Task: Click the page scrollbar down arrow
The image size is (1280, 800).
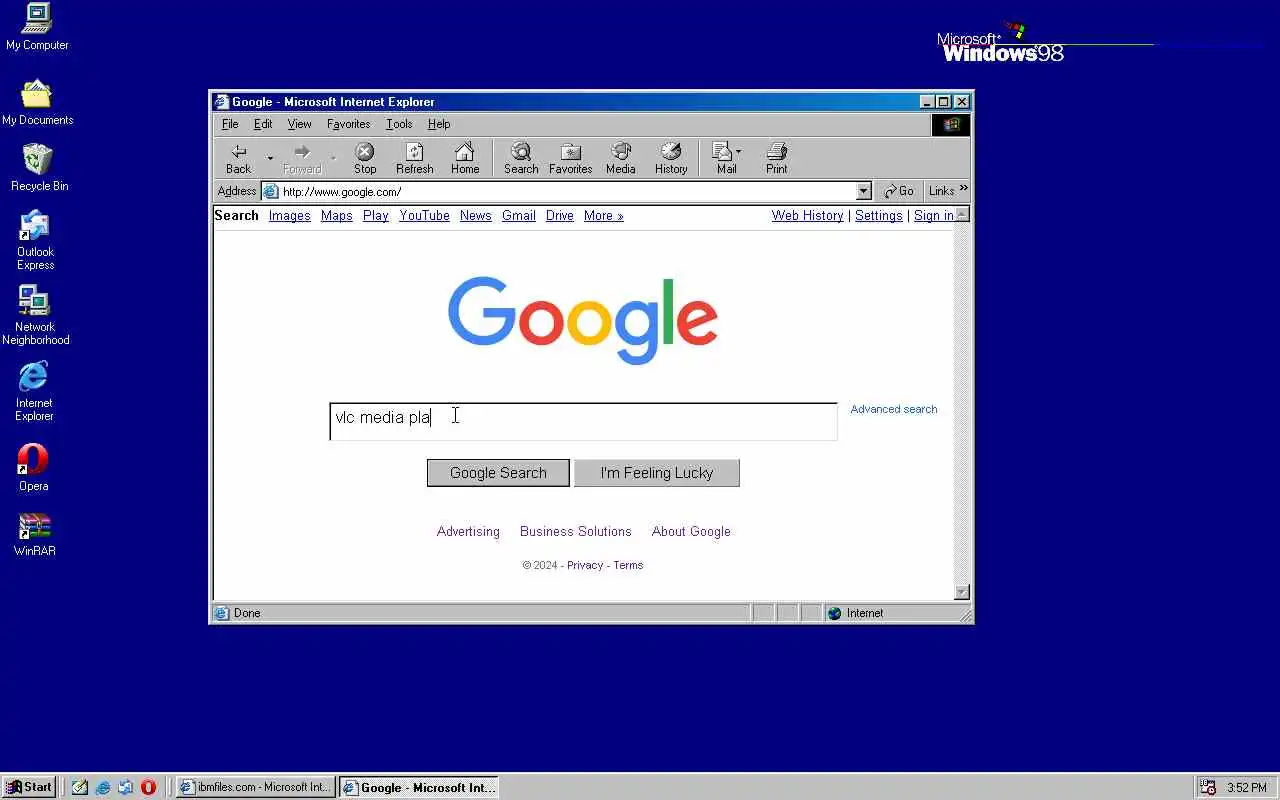Action: [962, 592]
